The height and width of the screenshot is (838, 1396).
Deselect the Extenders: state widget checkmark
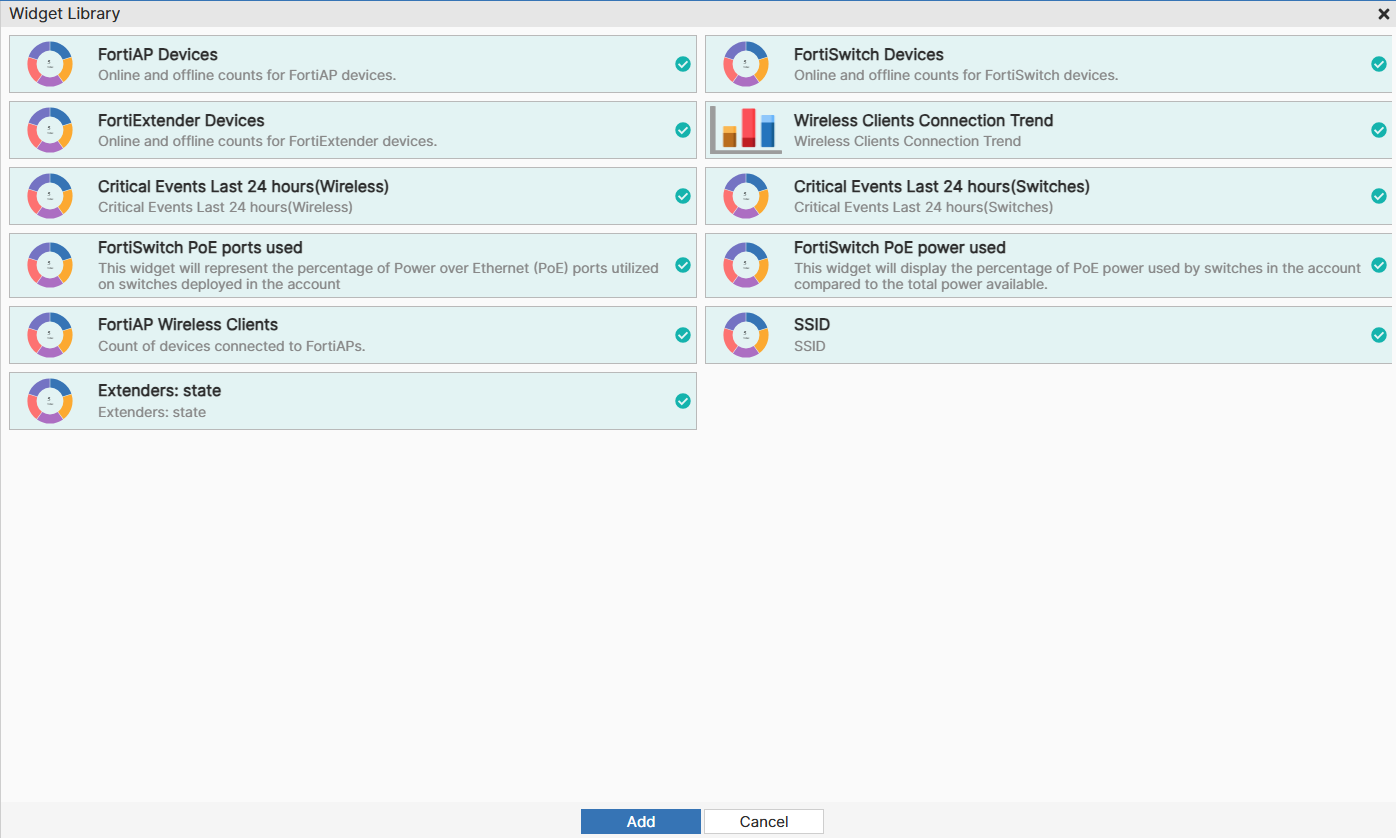pyautogui.click(x=683, y=401)
